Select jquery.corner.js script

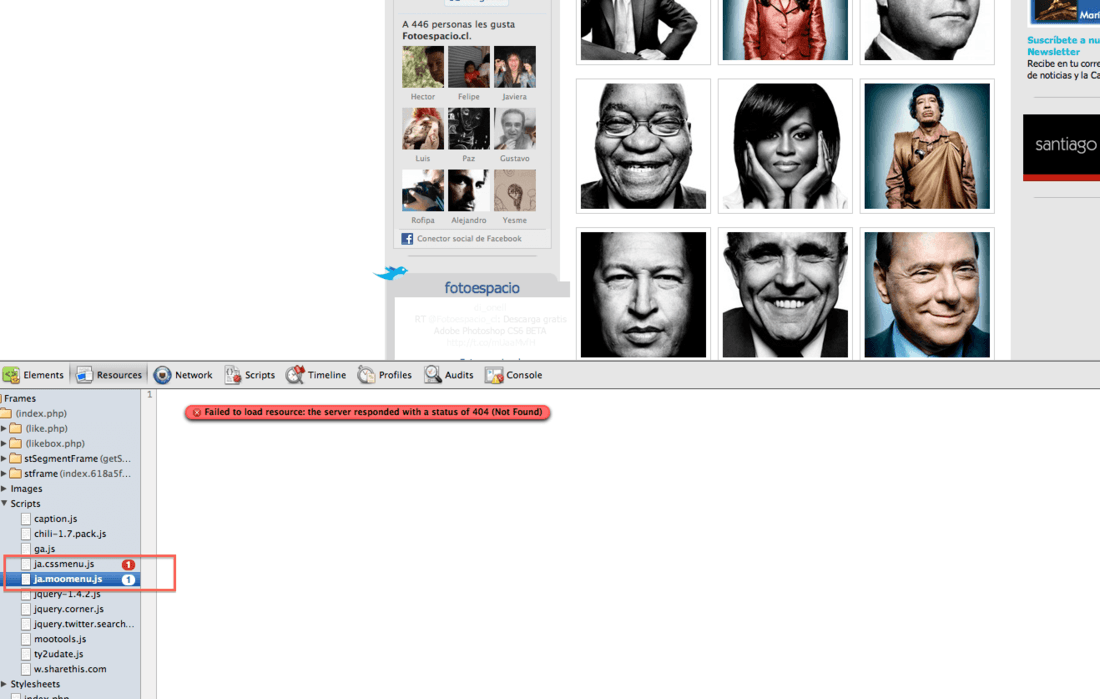[x=69, y=608]
